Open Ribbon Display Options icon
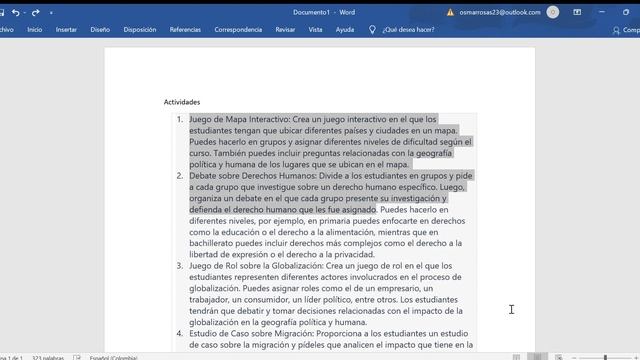Viewport: 640px width, 360px height. click(577, 12)
